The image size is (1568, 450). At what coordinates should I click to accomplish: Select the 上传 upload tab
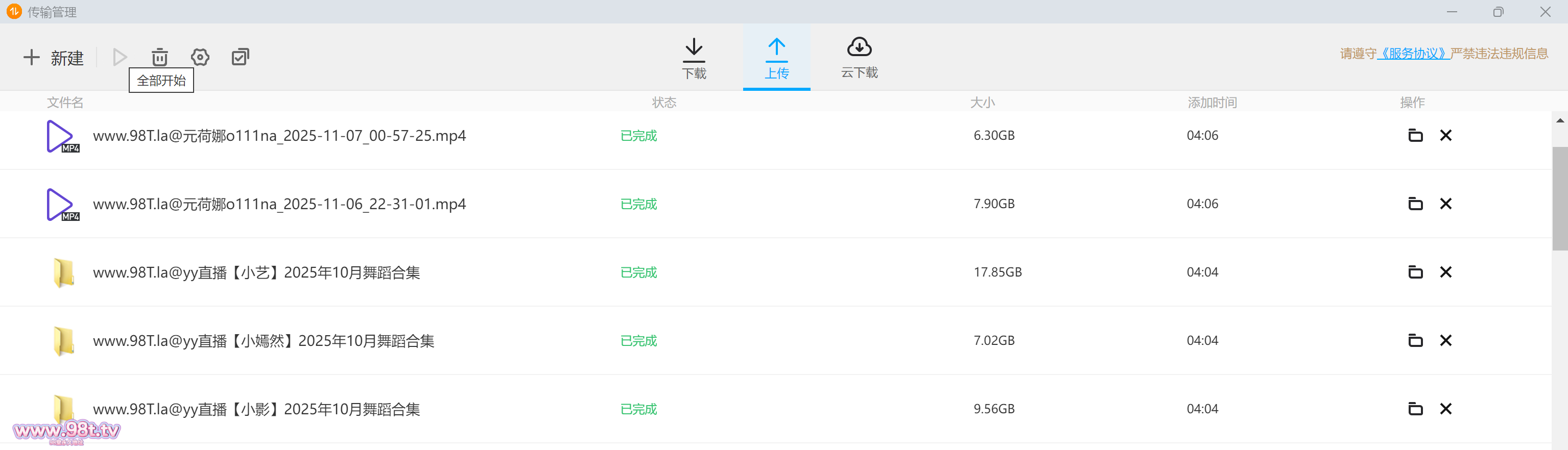click(x=776, y=58)
